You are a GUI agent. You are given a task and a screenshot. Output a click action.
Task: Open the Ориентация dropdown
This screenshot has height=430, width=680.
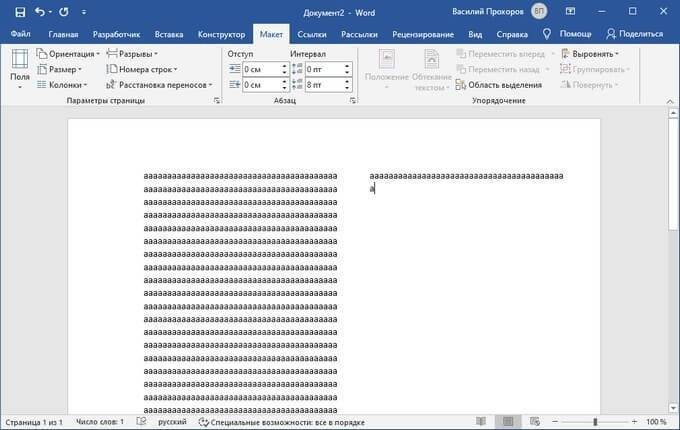[68, 54]
